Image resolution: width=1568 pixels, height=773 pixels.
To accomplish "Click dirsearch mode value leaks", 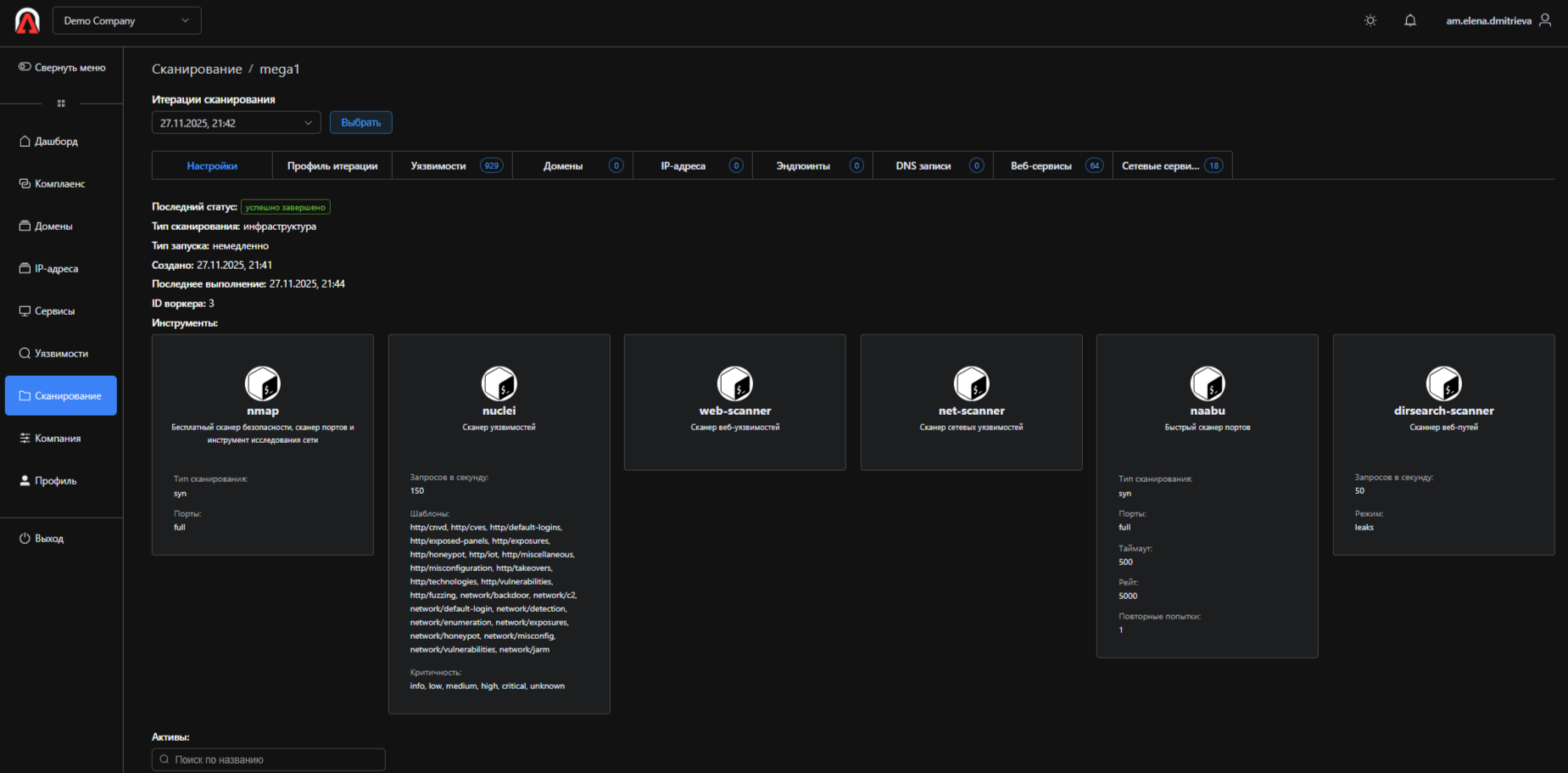I will 1364,527.
